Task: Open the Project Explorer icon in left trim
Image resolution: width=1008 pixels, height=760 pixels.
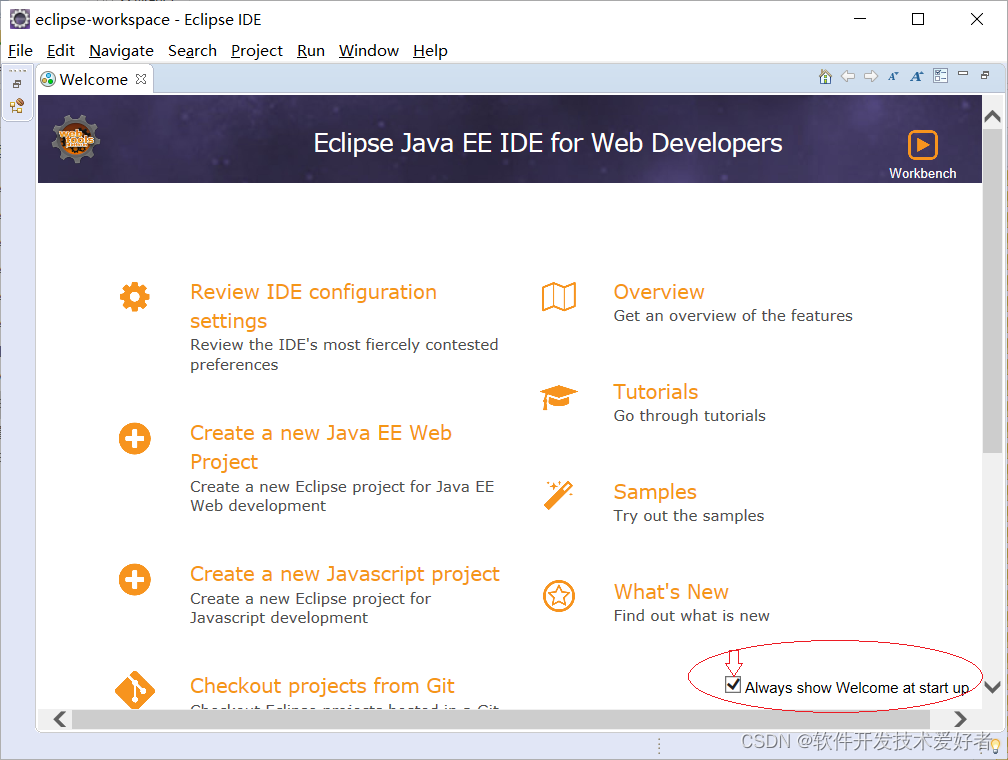Action: tap(17, 106)
